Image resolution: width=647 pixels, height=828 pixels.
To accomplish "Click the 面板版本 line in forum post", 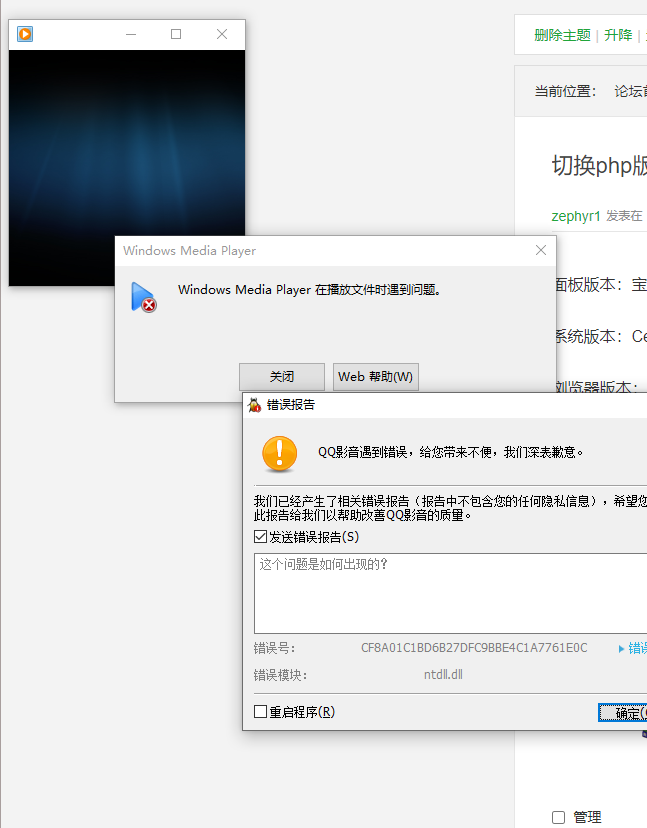I will pyautogui.click(x=601, y=285).
